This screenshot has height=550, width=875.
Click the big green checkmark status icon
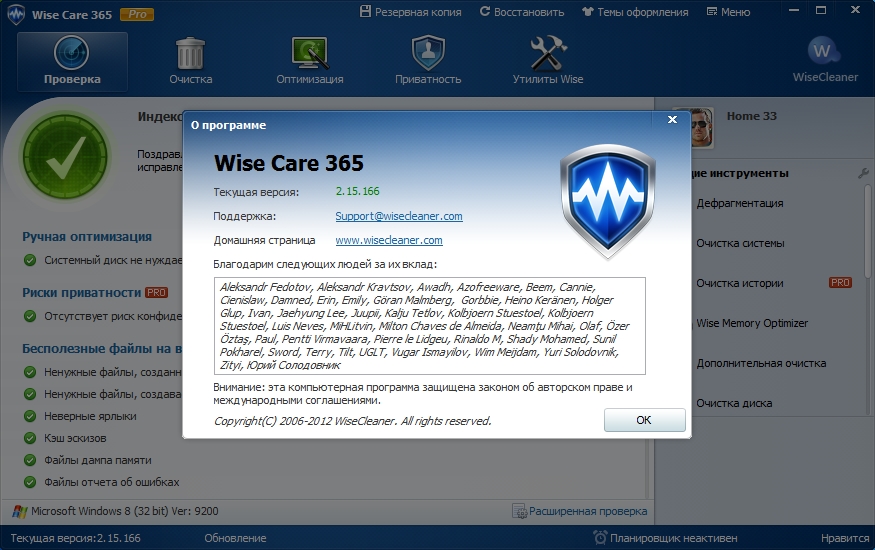pos(66,157)
